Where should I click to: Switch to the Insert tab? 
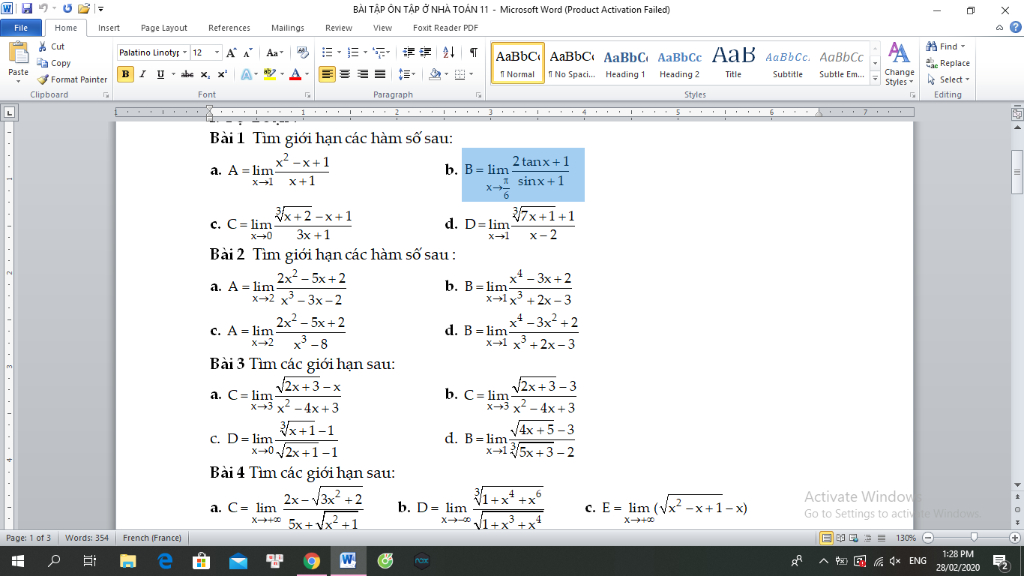pyautogui.click(x=108, y=28)
